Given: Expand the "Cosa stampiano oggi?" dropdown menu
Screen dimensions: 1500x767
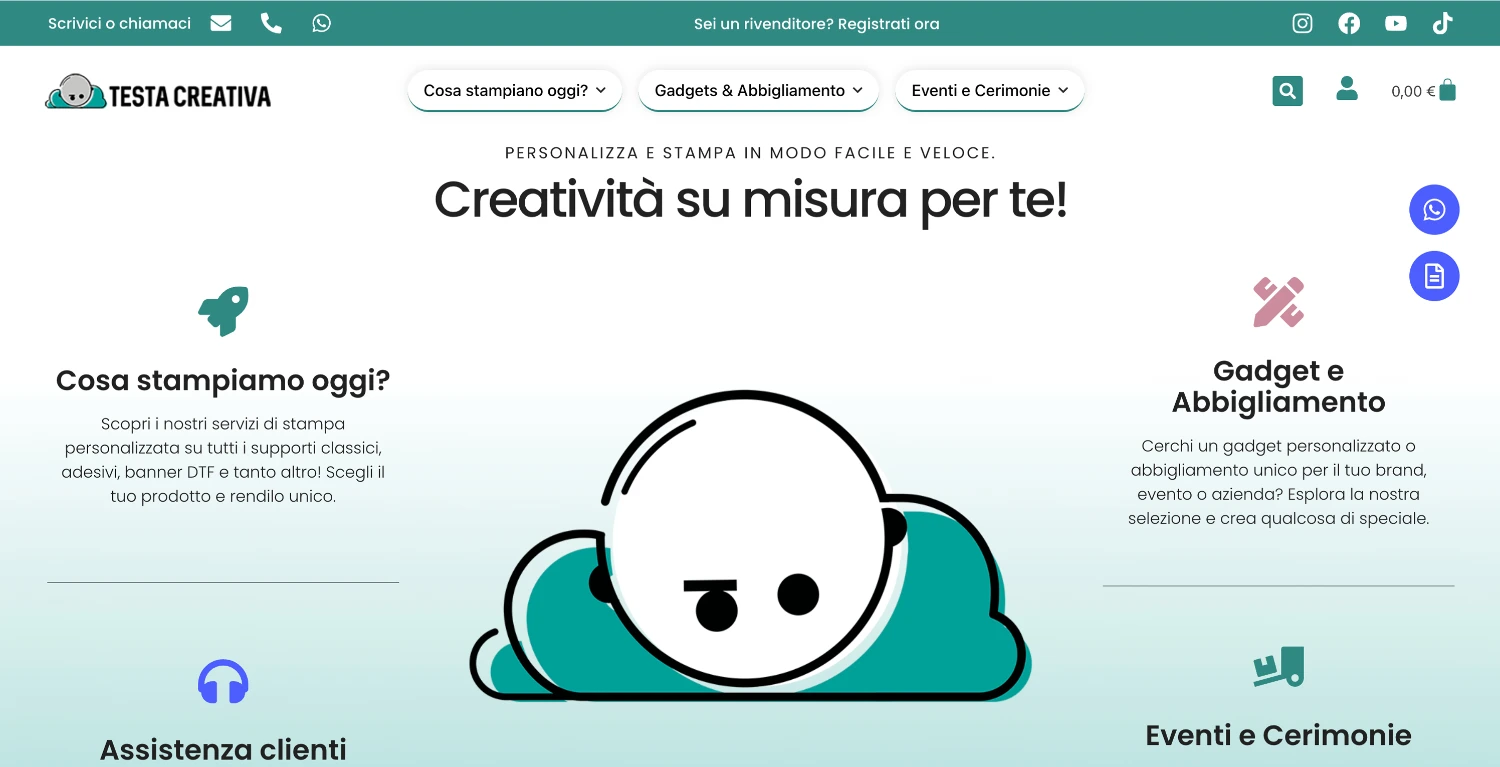Looking at the screenshot, I should 514,90.
